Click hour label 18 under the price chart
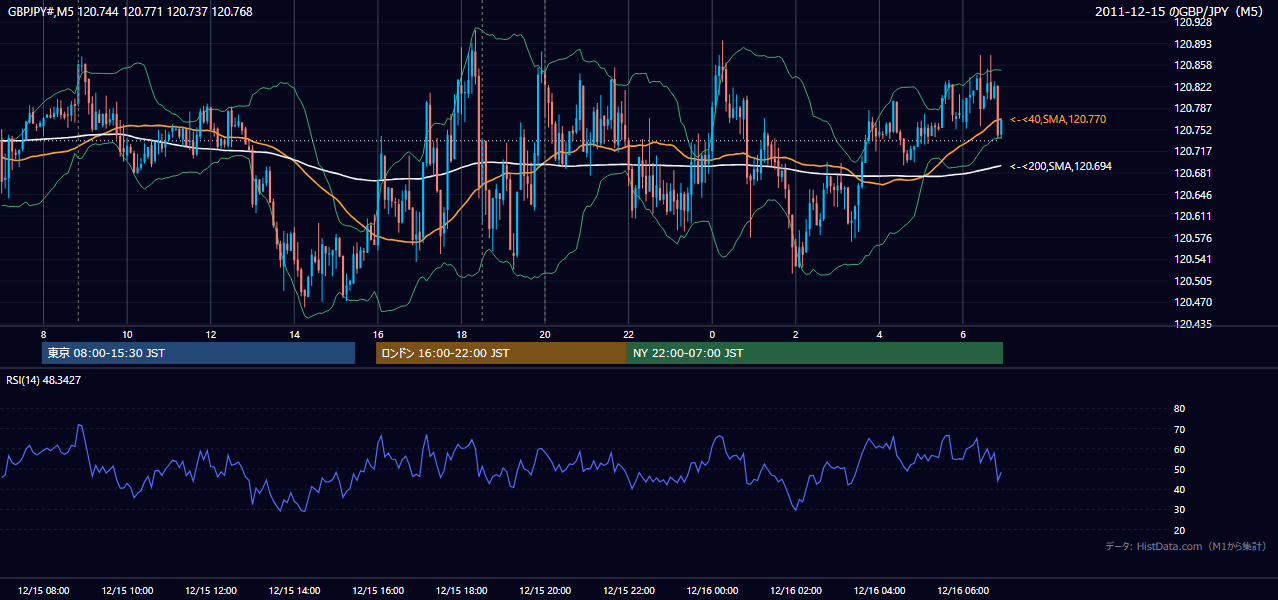 coord(461,334)
